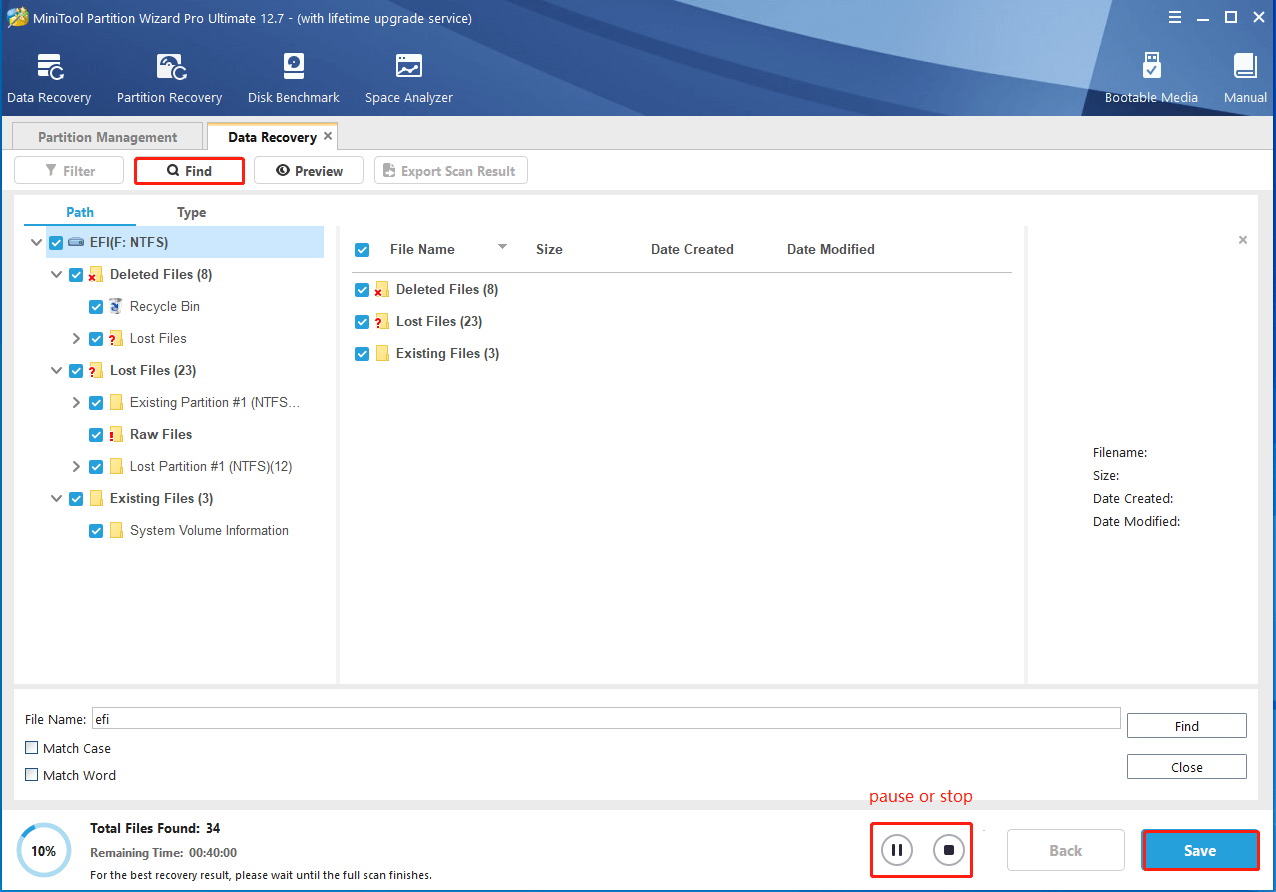This screenshot has width=1276, height=892.
Task: Open the Data Recovery tool icon
Action: (x=49, y=67)
